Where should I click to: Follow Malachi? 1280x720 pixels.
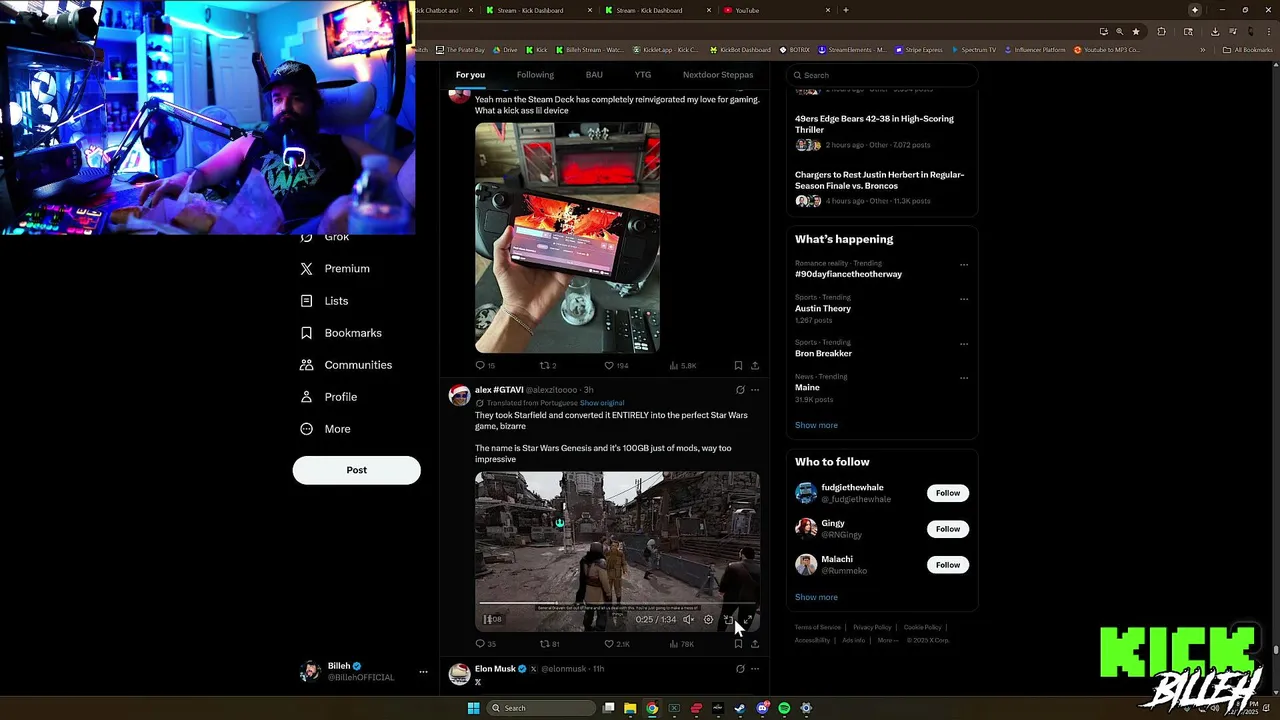948,565
